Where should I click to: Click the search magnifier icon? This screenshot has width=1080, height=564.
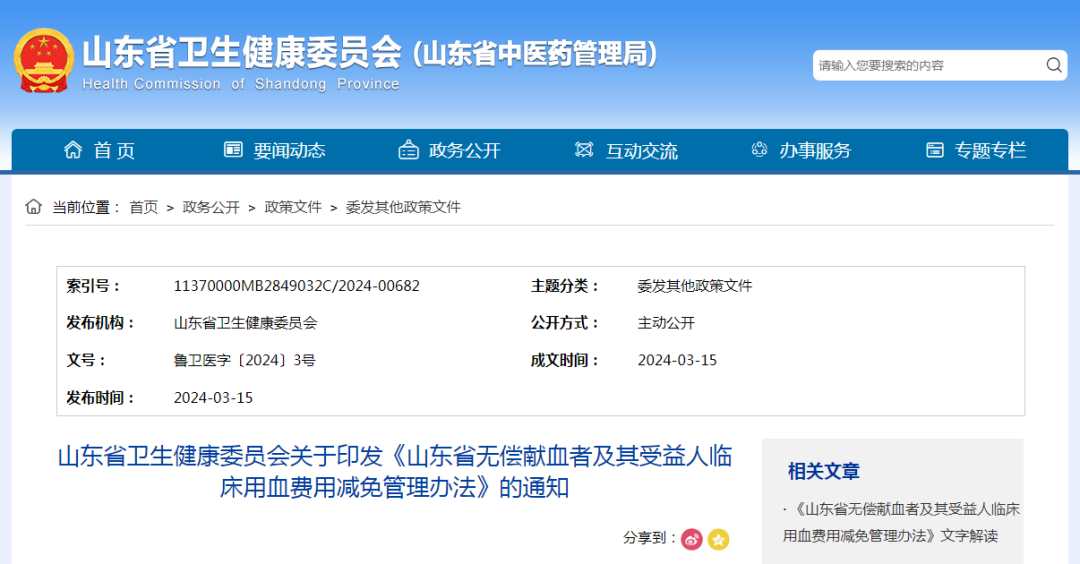1053,65
